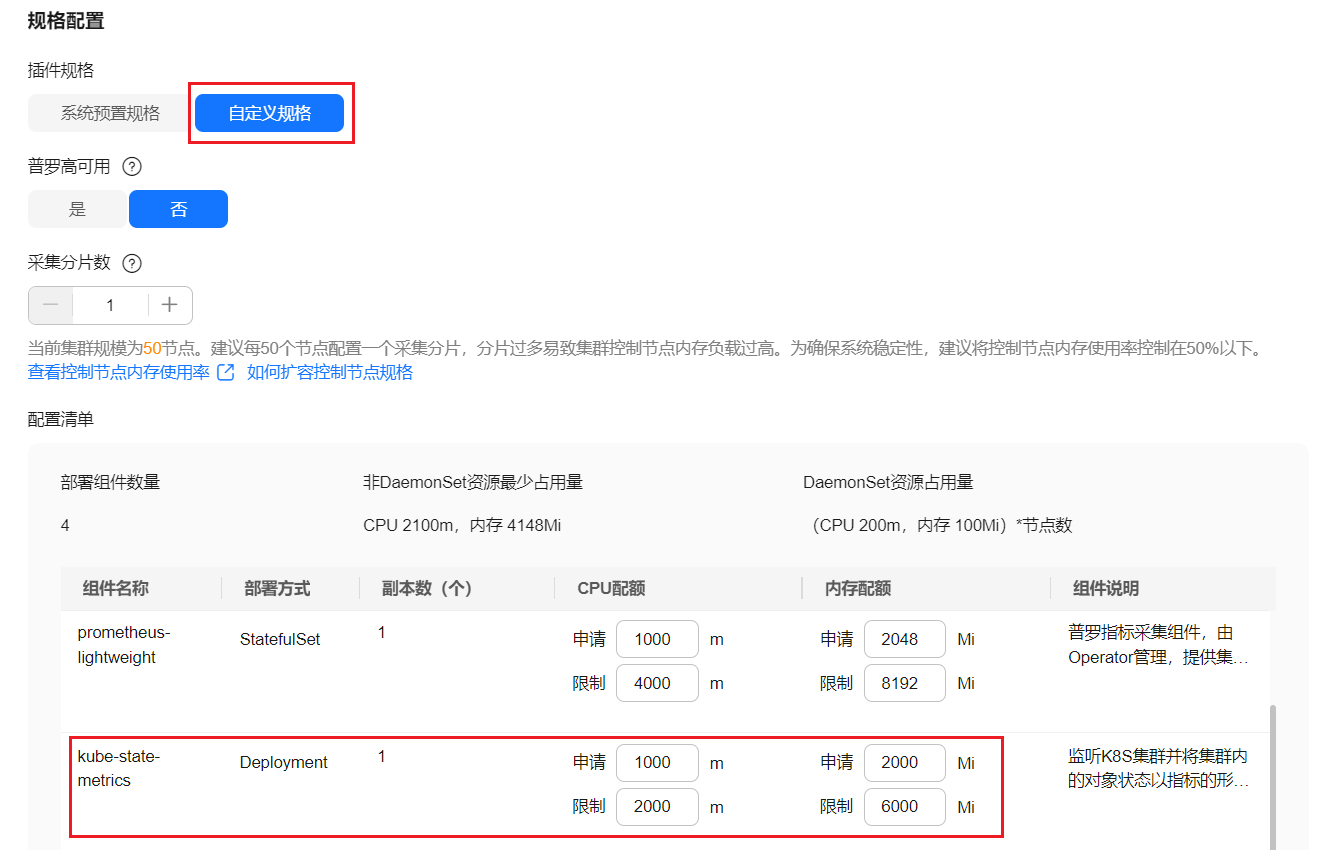Select 系统预置规格 plugin spec option
This screenshot has height=850, width=1326.
(x=110, y=113)
